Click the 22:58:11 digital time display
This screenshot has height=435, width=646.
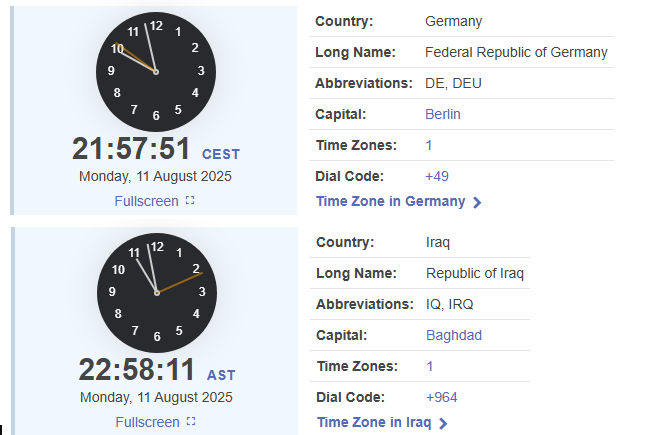pyautogui.click(x=136, y=370)
